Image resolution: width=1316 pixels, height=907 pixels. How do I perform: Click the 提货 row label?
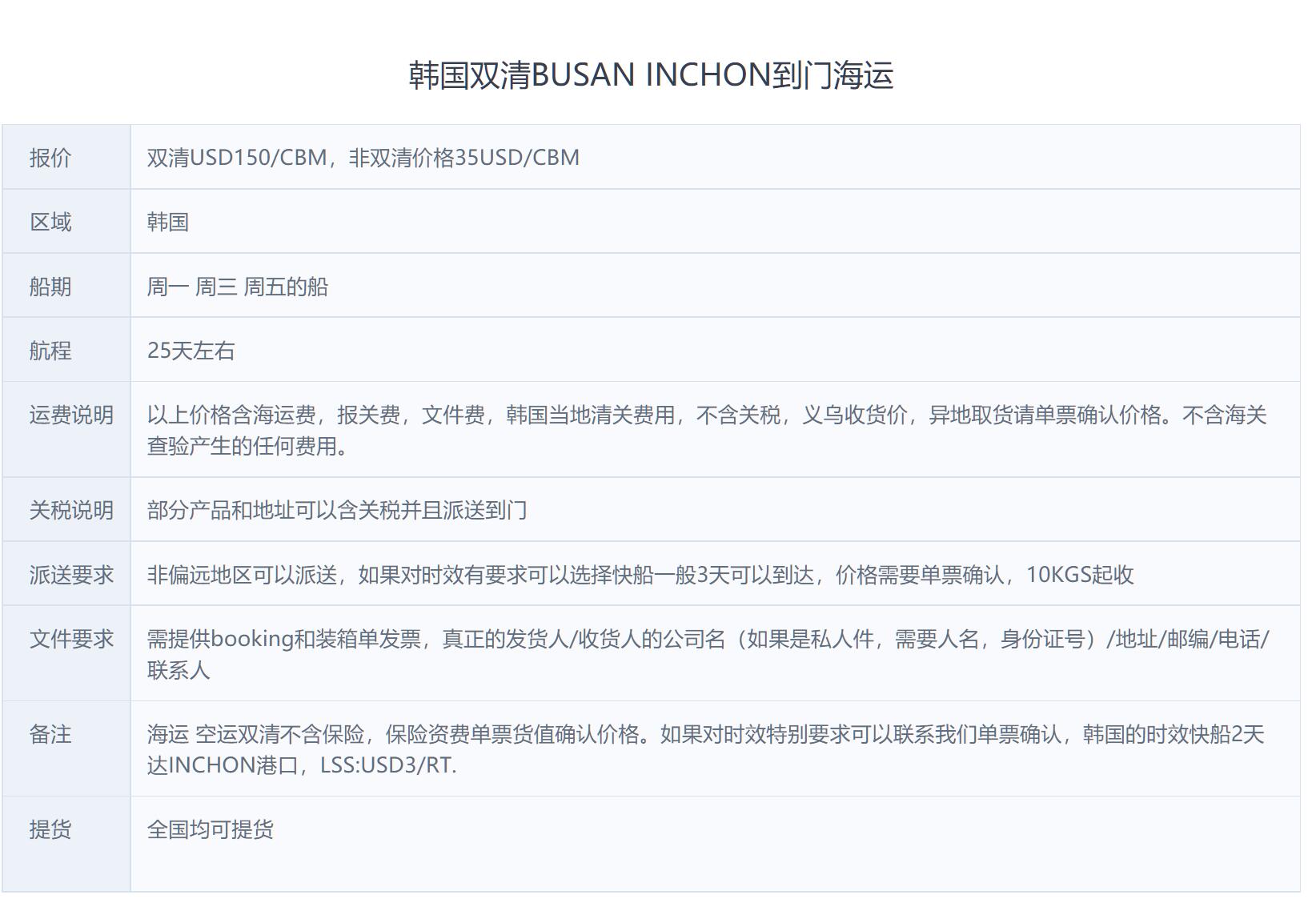50,829
